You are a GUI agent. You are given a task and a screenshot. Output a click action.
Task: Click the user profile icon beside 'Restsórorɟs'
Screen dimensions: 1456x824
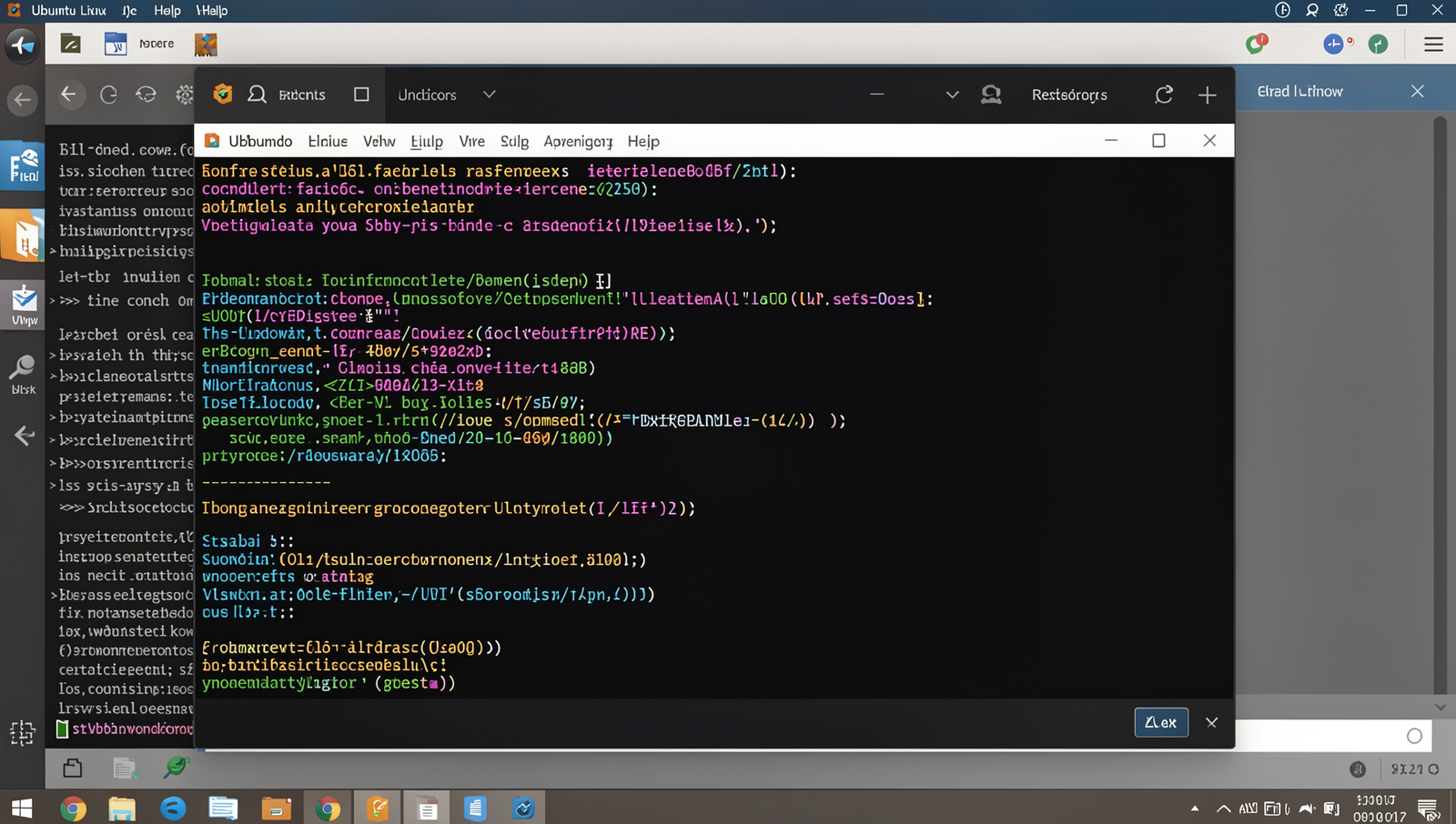coord(991,94)
